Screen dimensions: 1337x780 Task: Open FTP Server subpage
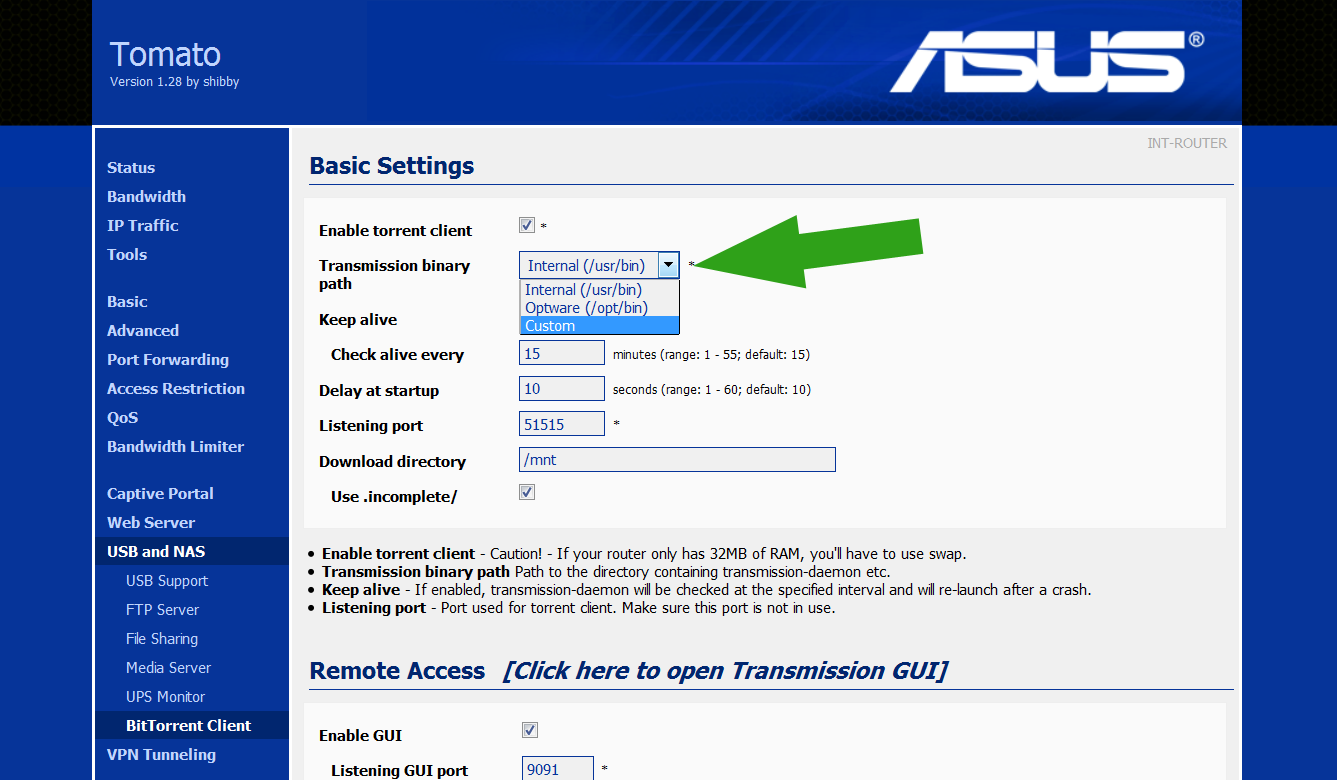tap(162, 610)
